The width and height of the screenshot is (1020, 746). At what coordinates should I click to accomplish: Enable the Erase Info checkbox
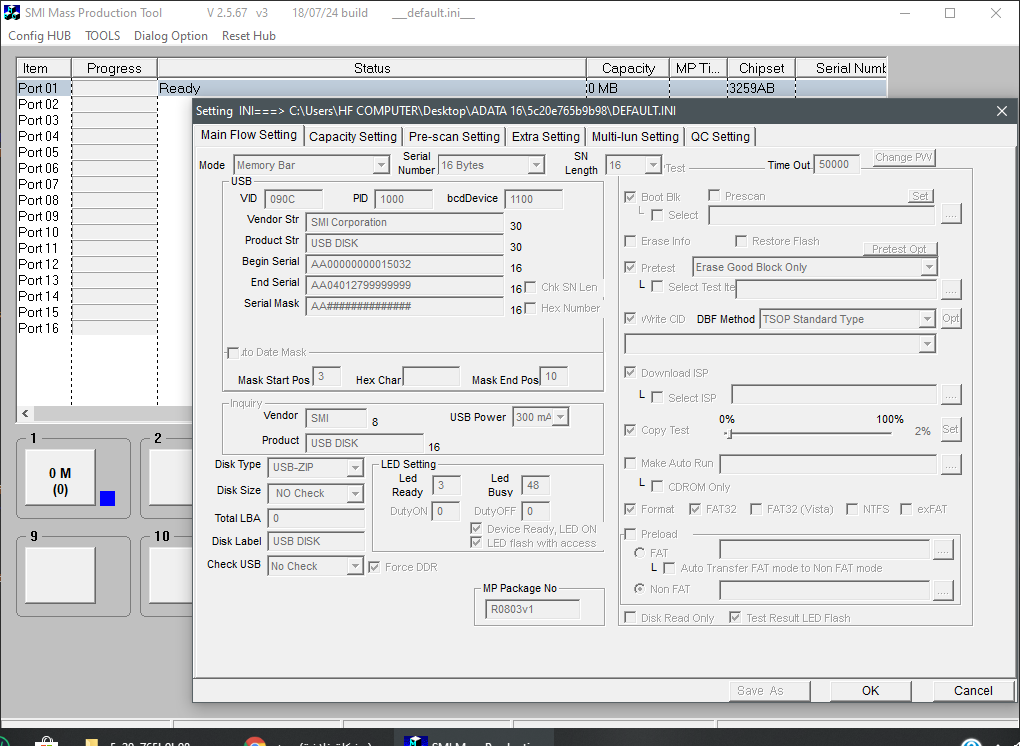[630, 241]
